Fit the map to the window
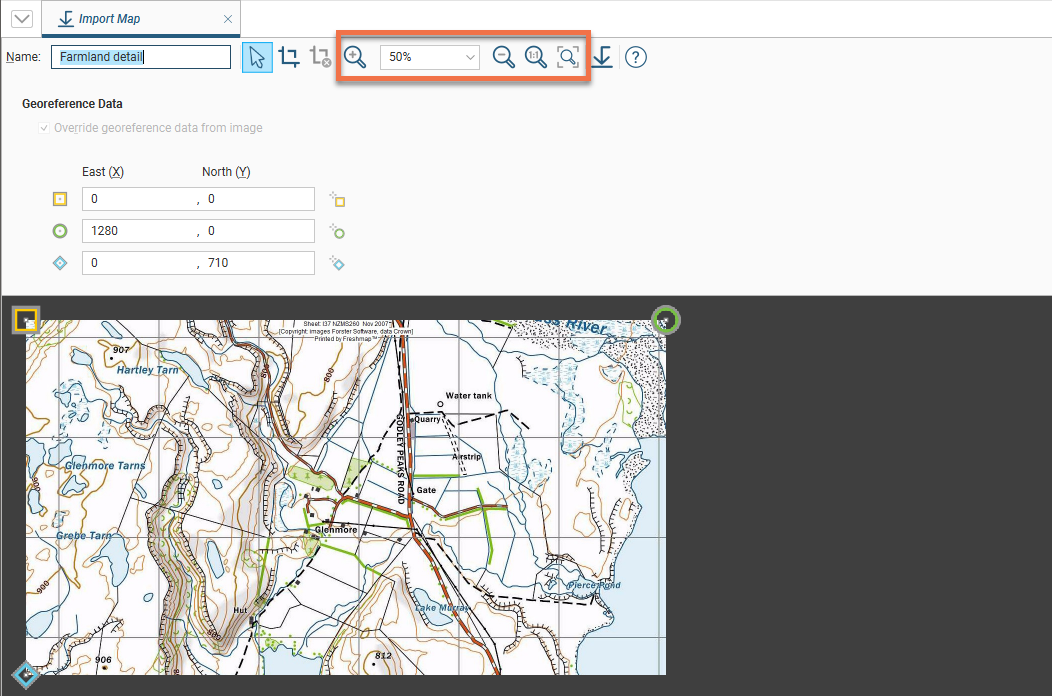The width and height of the screenshot is (1052, 696). (568, 57)
